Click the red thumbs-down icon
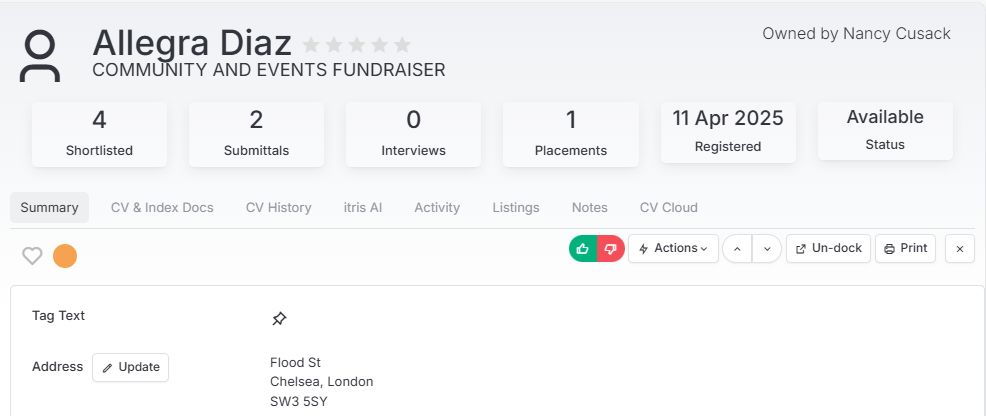986x416 pixels. click(x=611, y=249)
